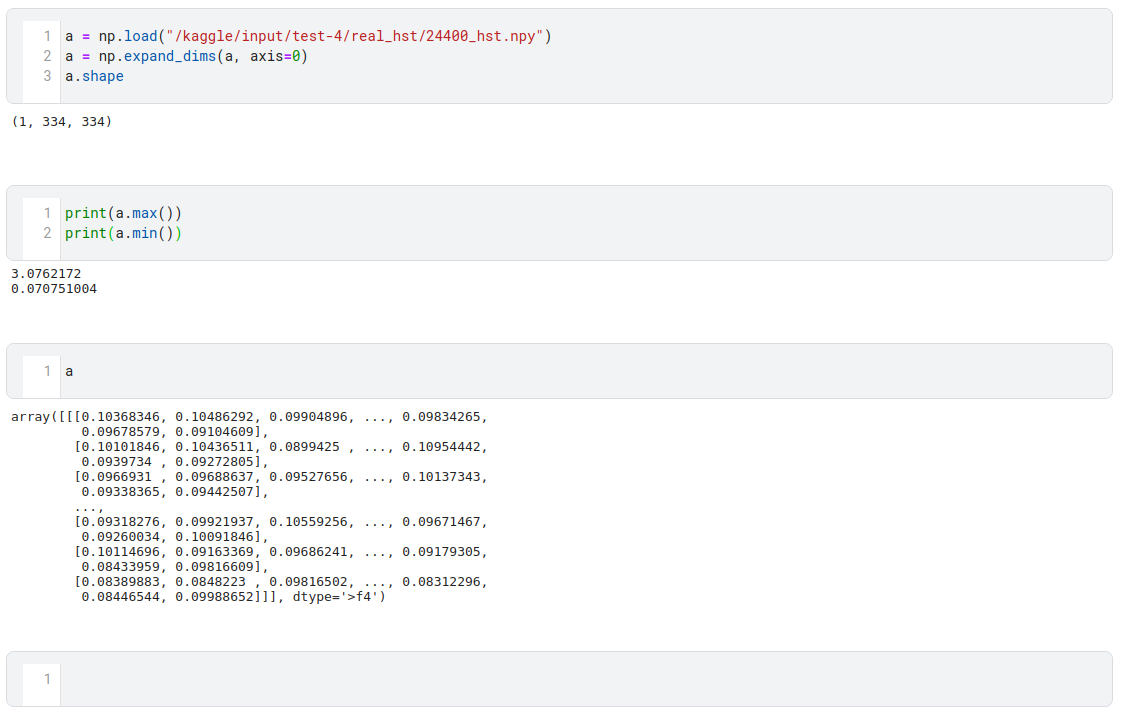Click line number 2 in the print cell
This screenshot has height=707, width=1142.
(x=46, y=233)
